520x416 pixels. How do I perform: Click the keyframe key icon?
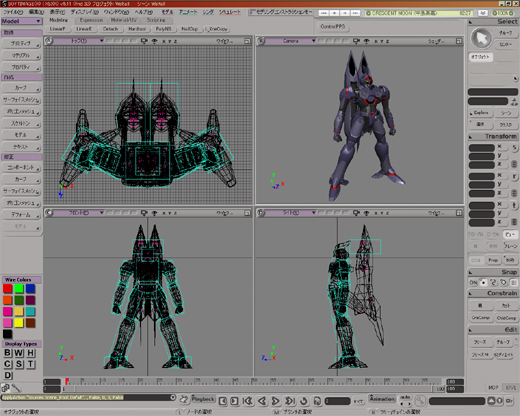pos(420,401)
